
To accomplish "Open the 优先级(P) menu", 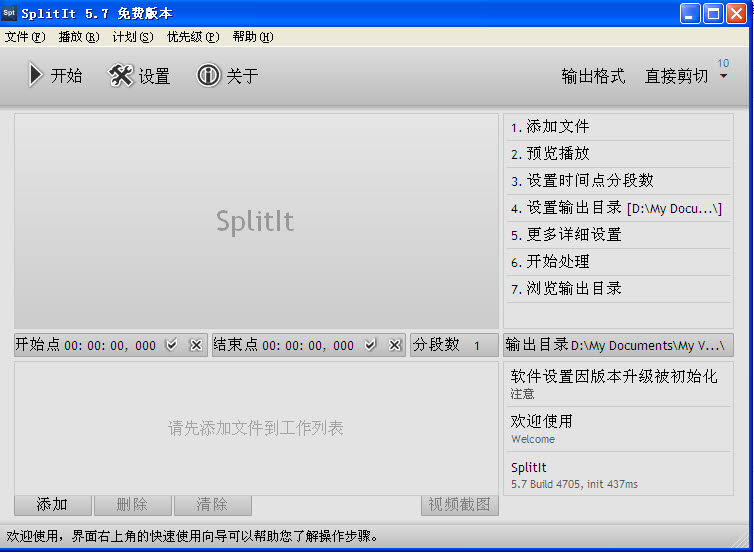I will pos(193,37).
